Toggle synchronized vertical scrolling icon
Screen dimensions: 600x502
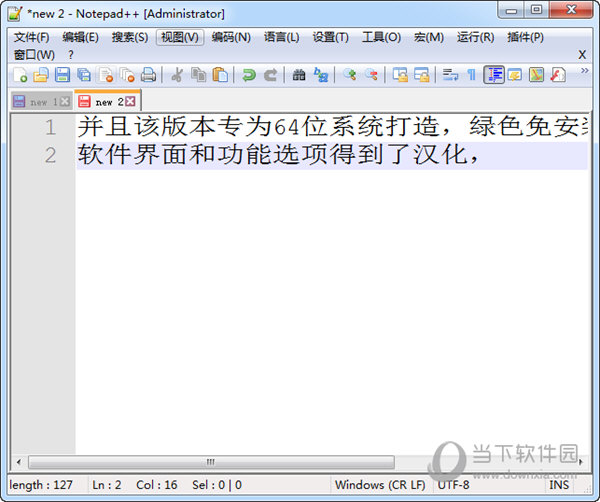[400, 75]
